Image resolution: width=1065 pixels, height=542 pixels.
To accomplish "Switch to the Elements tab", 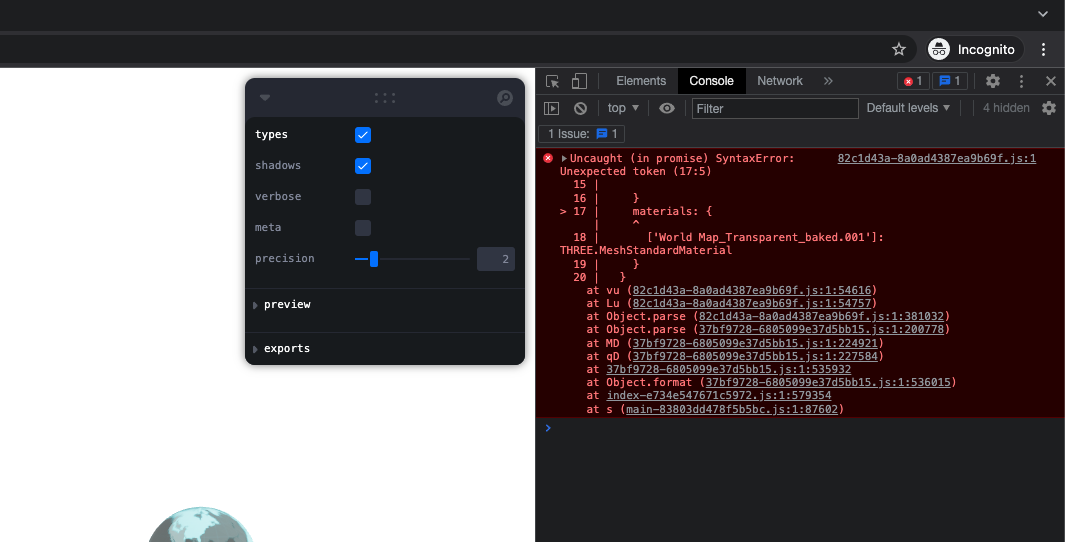I will [x=640, y=81].
